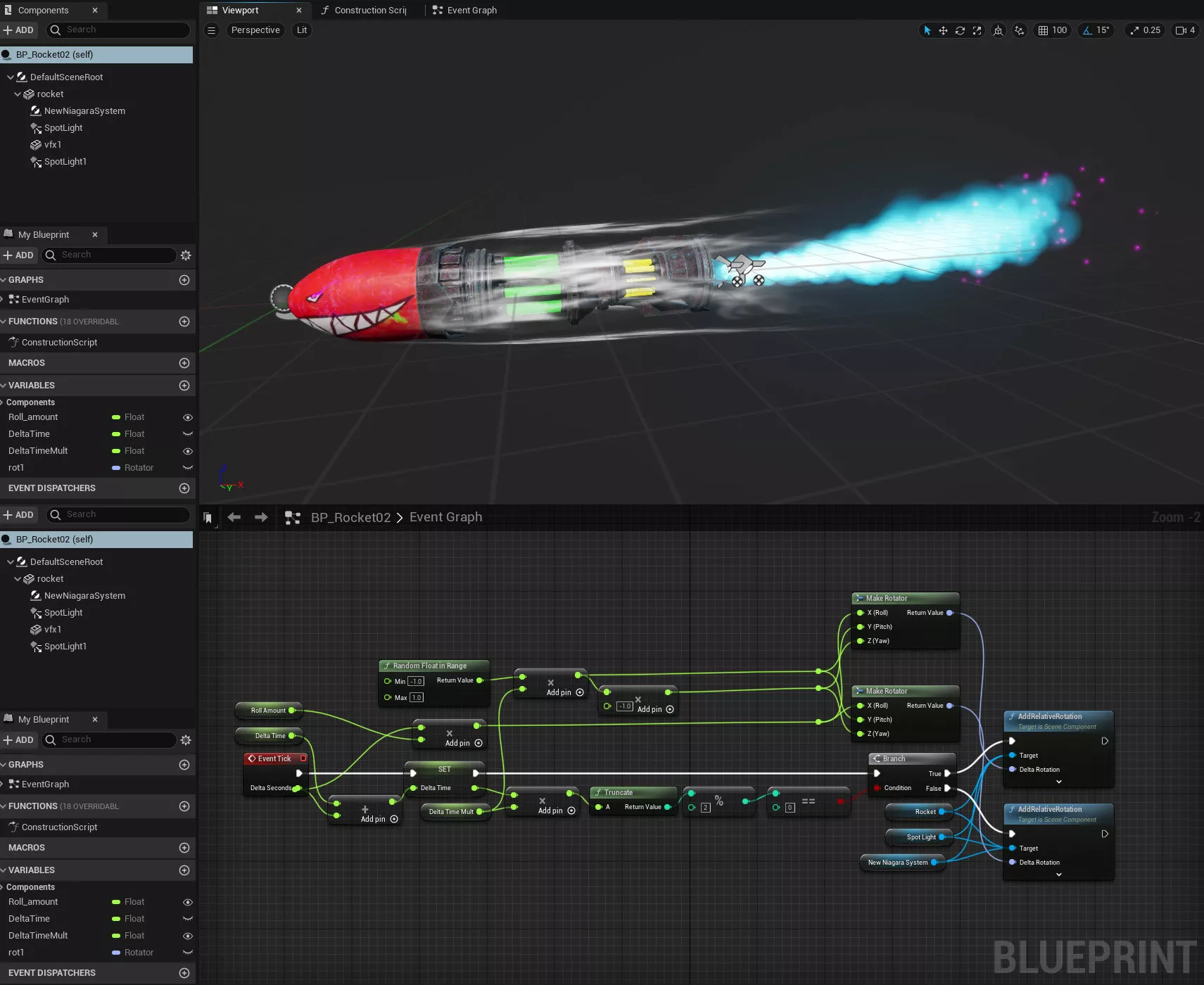Toggle the world/local coordinate system icon

point(998,30)
